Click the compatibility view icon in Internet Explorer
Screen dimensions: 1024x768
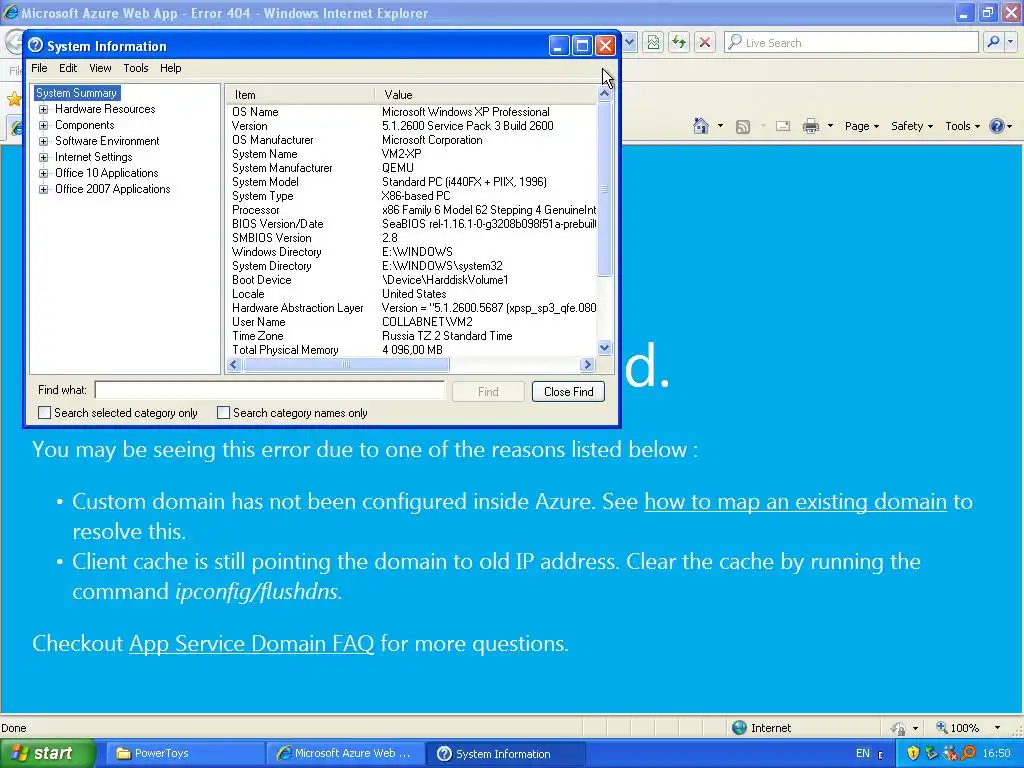pos(653,42)
